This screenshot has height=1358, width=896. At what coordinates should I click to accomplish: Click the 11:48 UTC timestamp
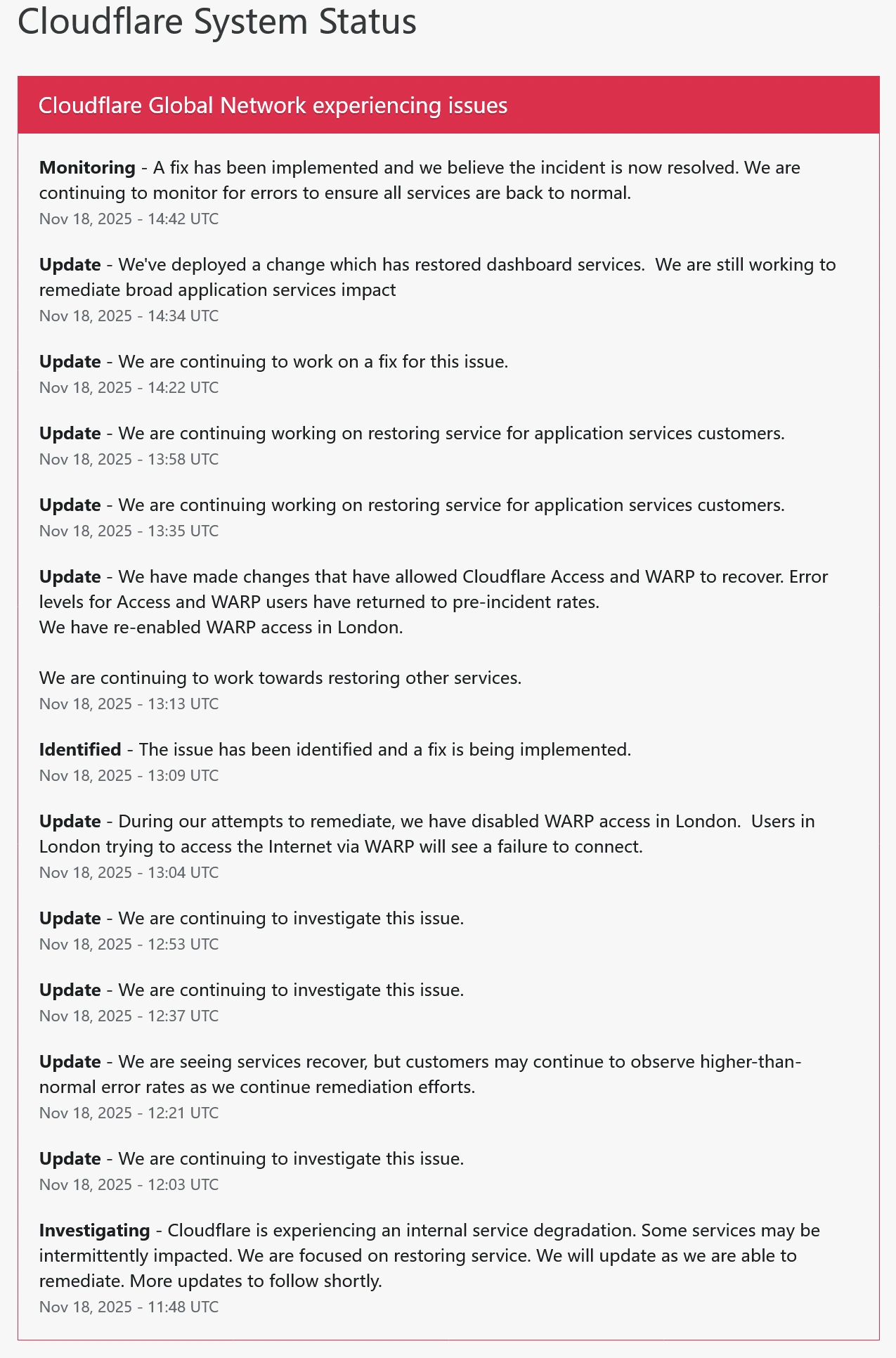[129, 1307]
